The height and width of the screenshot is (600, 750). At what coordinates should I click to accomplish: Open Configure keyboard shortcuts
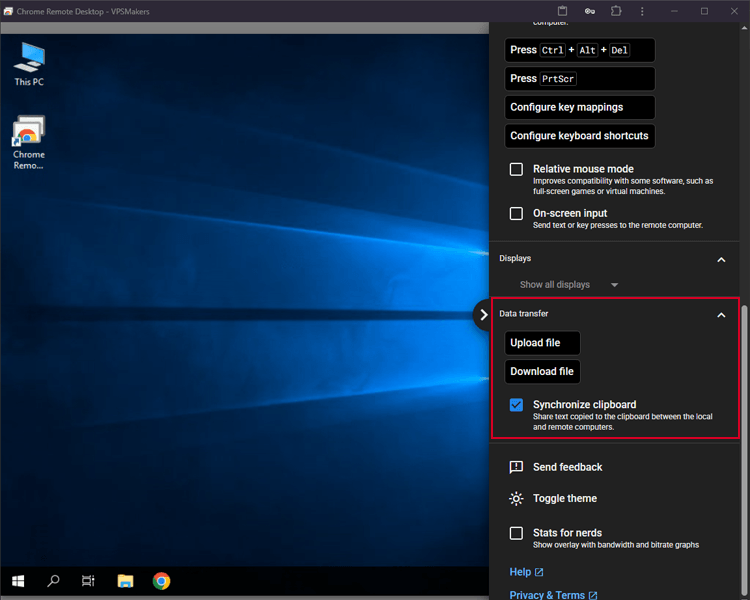[x=580, y=136]
